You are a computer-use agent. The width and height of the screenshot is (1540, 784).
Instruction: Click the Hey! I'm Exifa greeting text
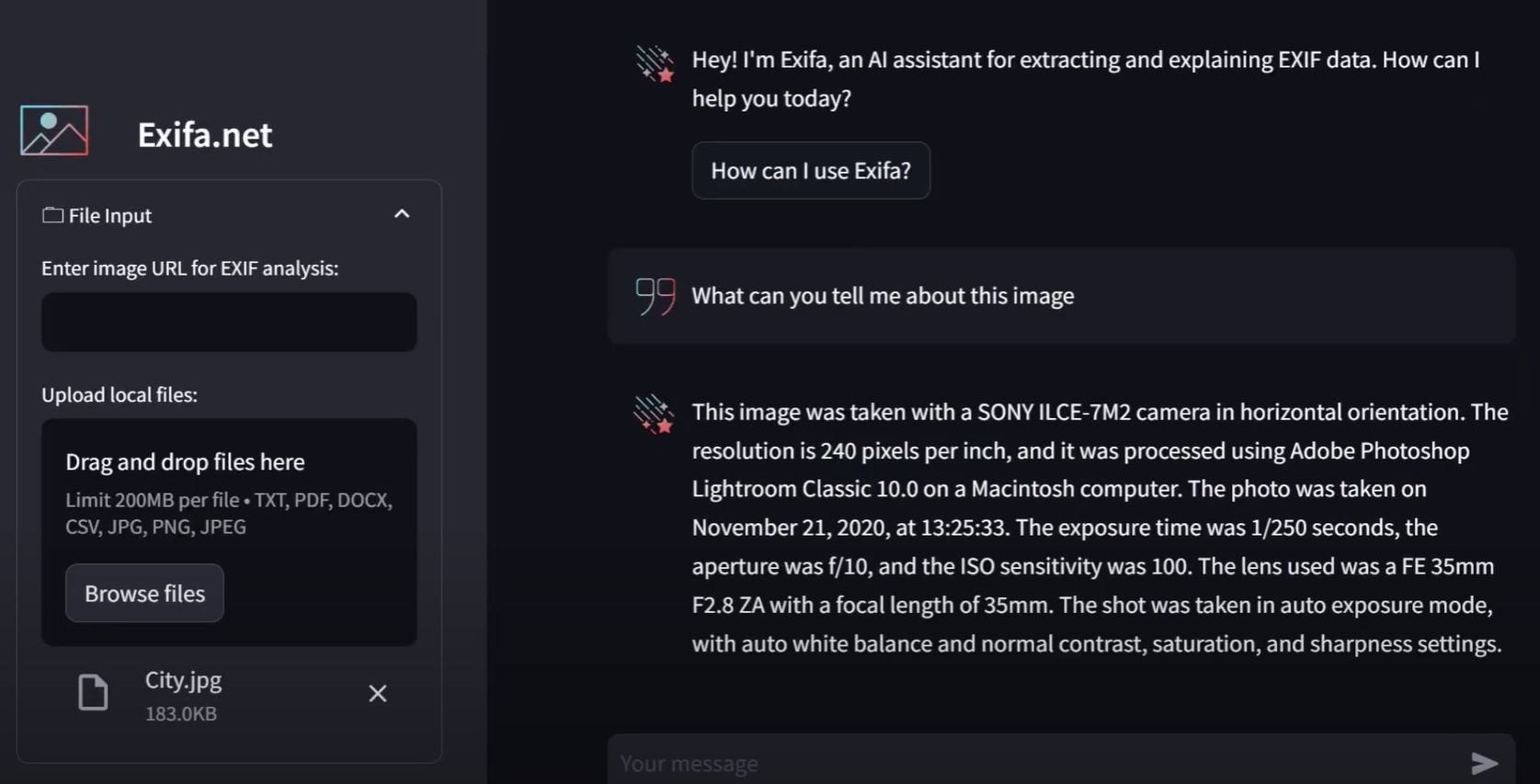tap(1086, 79)
